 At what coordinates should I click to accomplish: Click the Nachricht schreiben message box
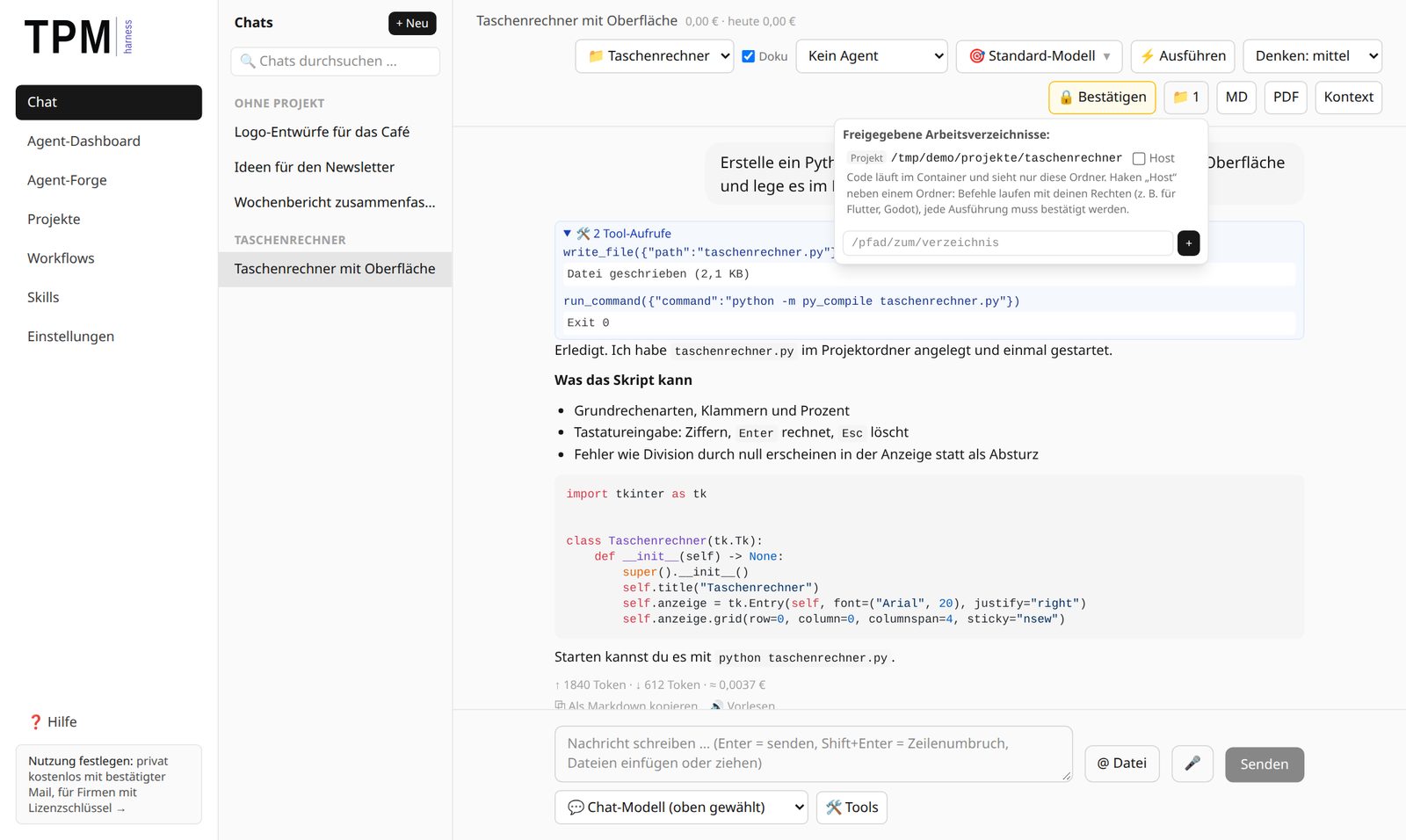pos(814,754)
